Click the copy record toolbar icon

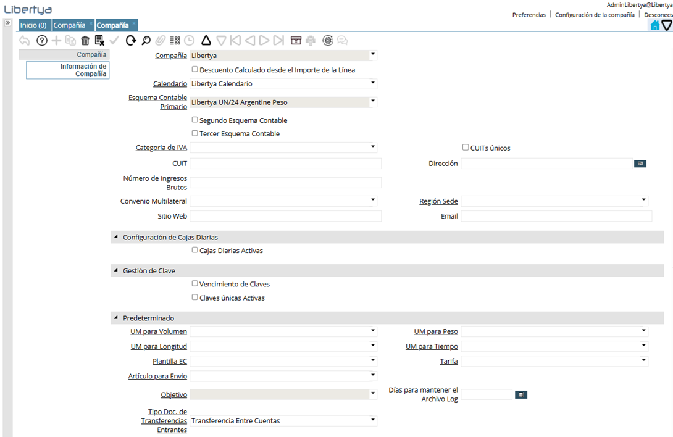point(70,41)
